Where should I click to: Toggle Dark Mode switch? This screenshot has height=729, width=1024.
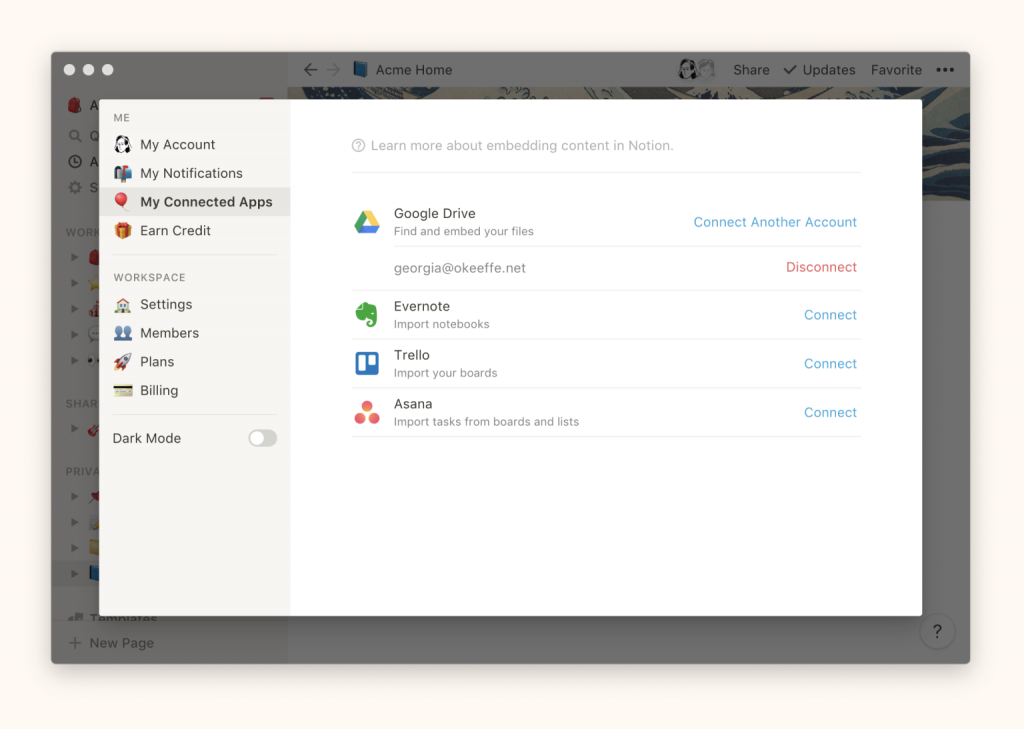tap(263, 438)
